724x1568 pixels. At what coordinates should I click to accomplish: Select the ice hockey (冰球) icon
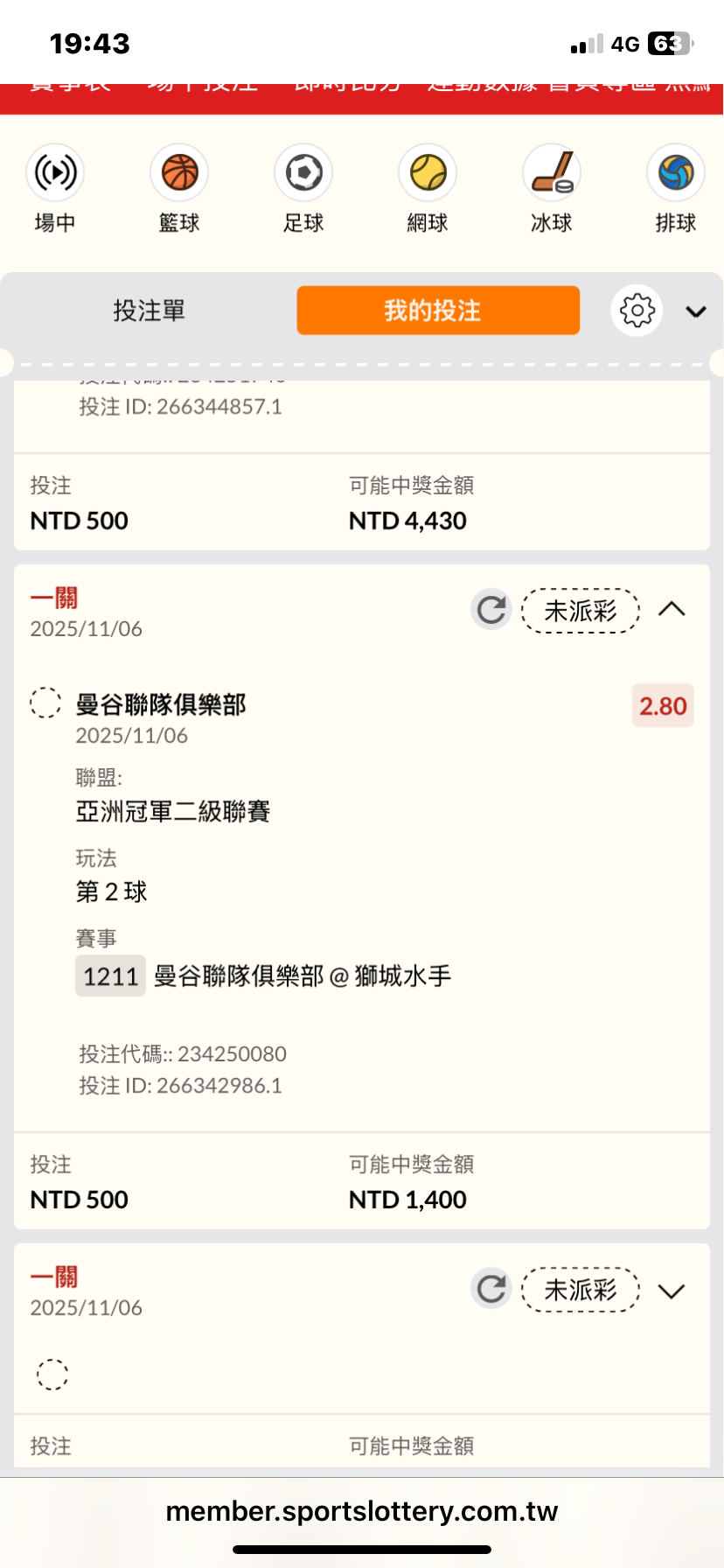coord(552,173)
